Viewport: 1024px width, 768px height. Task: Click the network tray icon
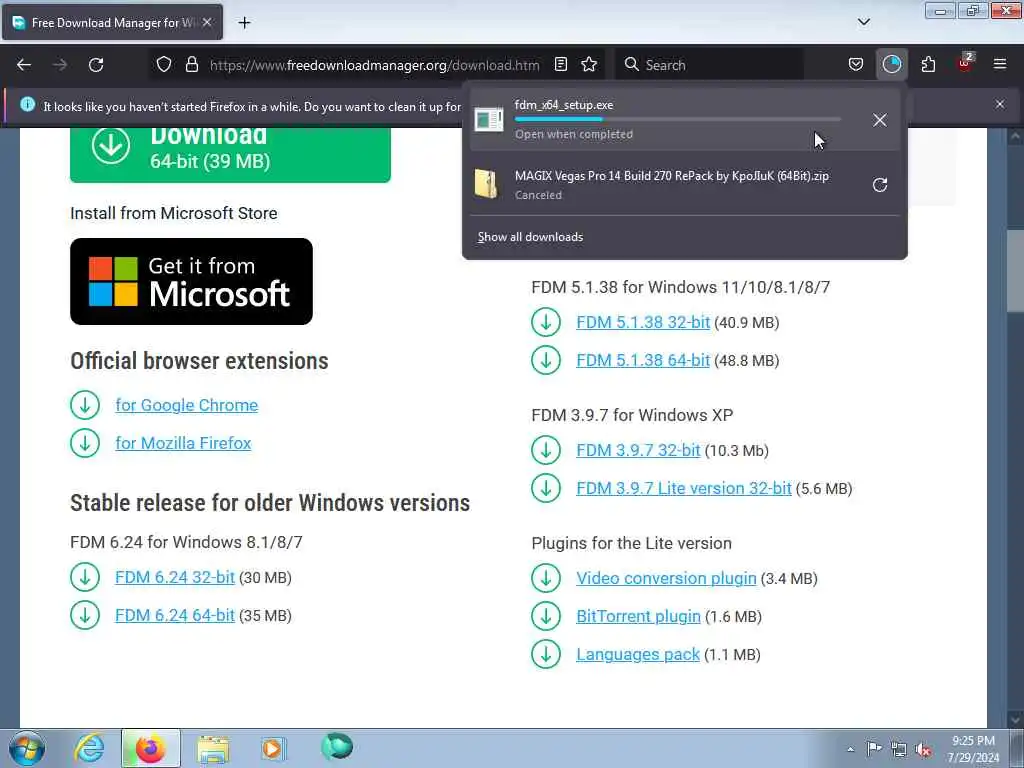899,749
